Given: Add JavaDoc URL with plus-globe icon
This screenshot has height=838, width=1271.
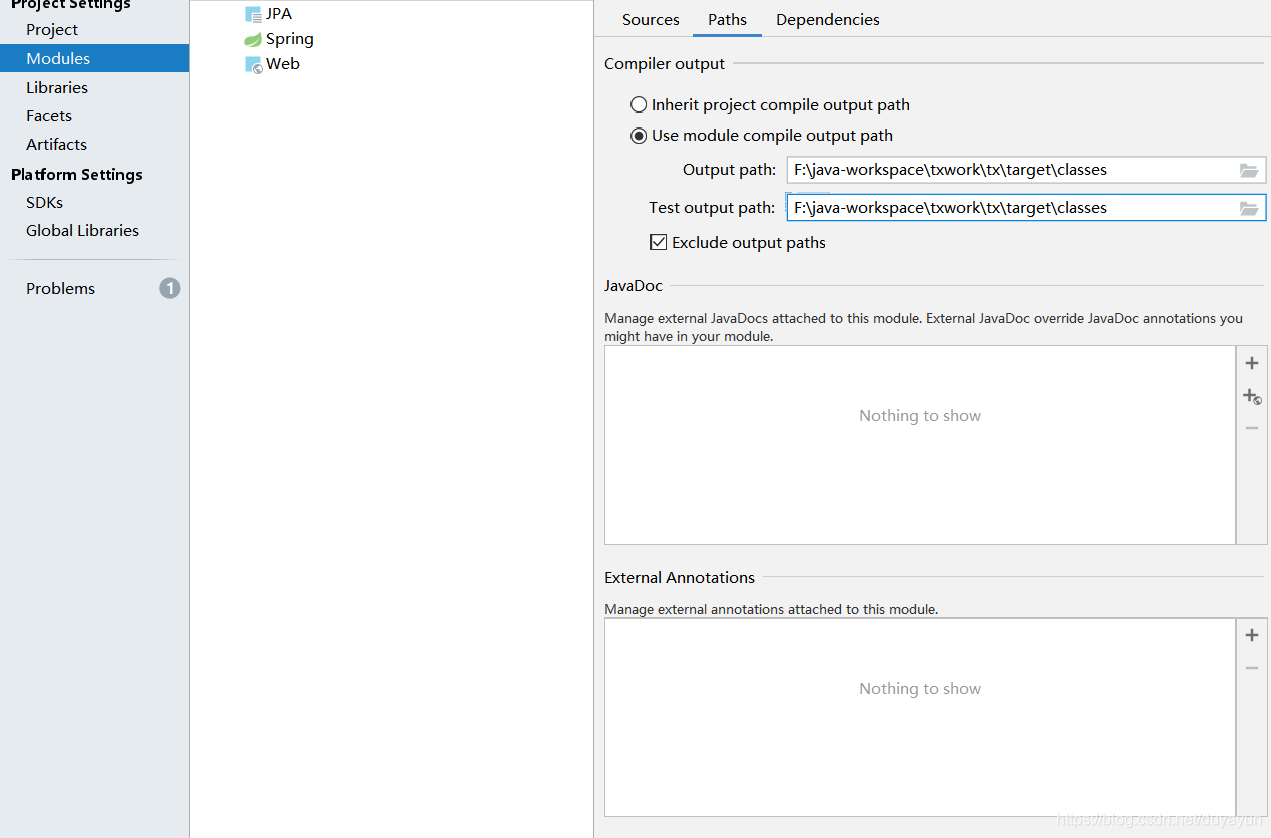Looking at the screenshot, I should click(x=1252, y=397).
